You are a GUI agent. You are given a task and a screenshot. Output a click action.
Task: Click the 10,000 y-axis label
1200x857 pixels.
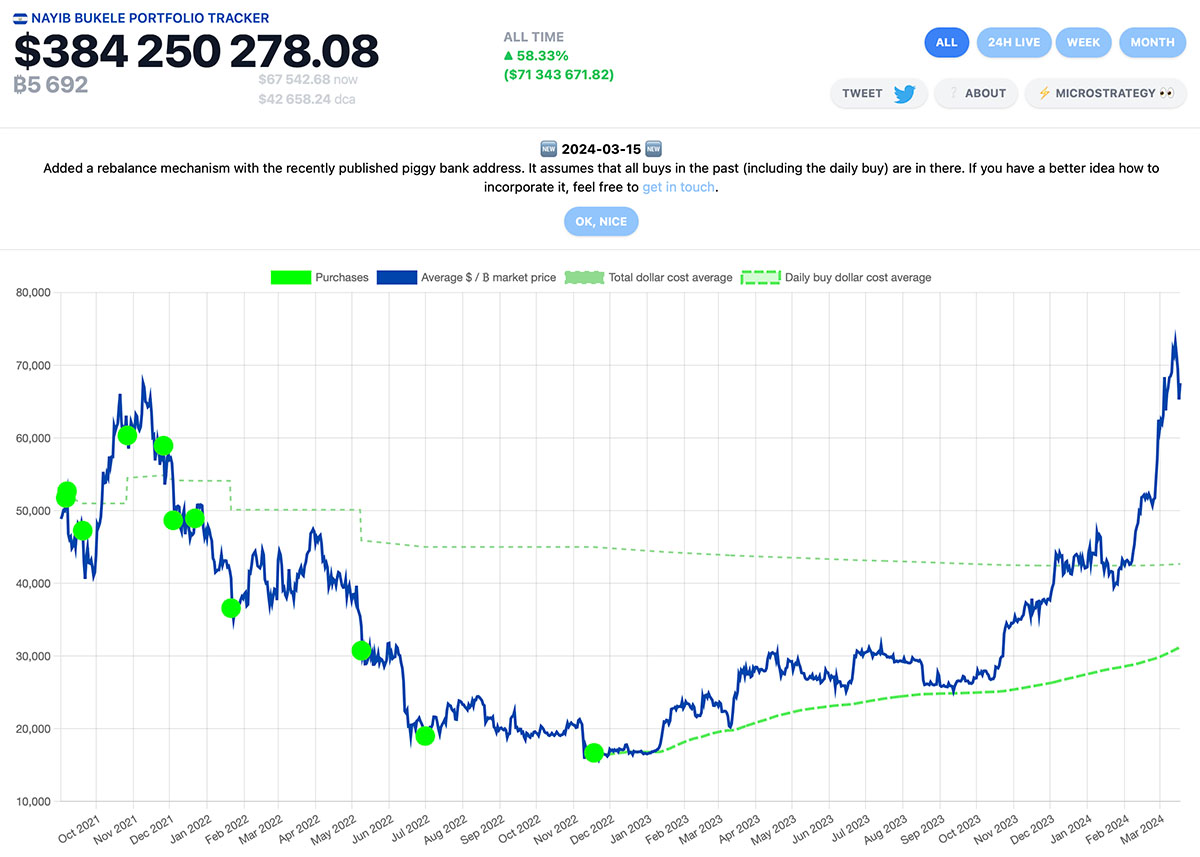point(35,802)
